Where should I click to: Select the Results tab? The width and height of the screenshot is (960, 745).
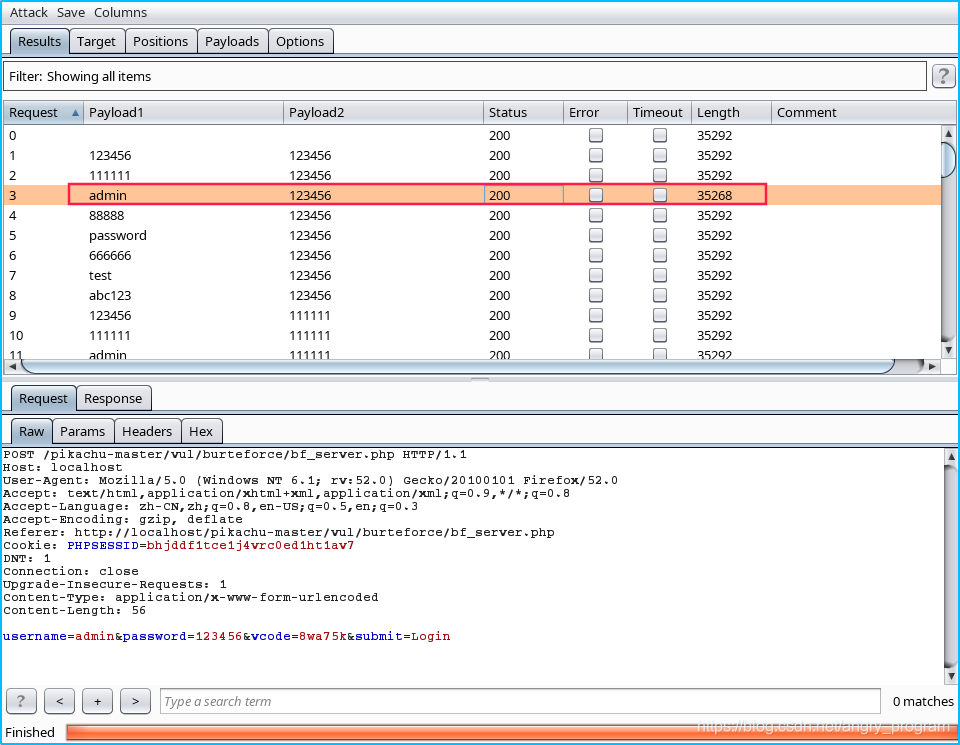point(39,41)
